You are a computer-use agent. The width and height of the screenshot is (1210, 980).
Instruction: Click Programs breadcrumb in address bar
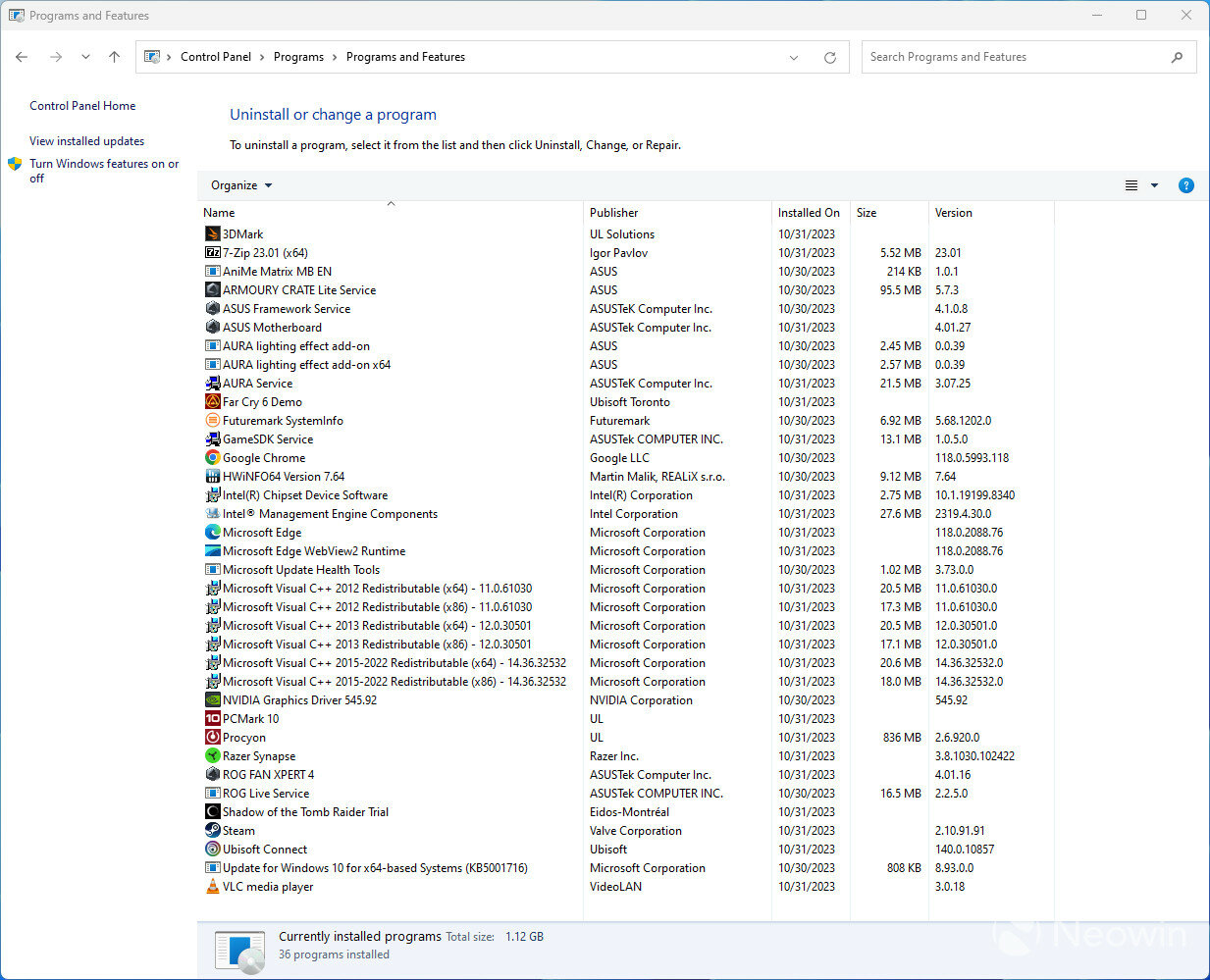click(x=298, y=57)
